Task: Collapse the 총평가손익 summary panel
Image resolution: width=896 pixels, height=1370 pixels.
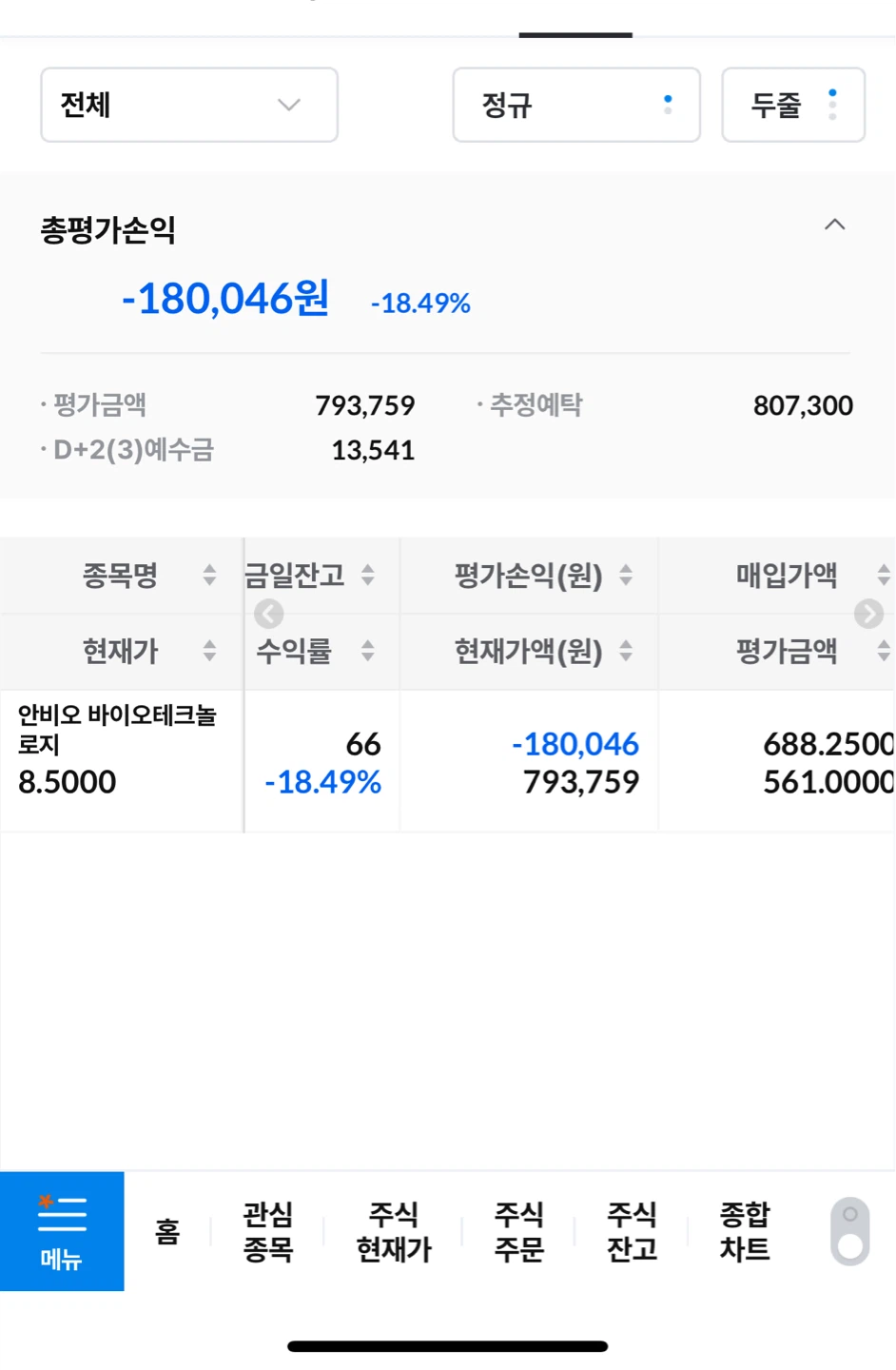Action: (x=835, y=225)
